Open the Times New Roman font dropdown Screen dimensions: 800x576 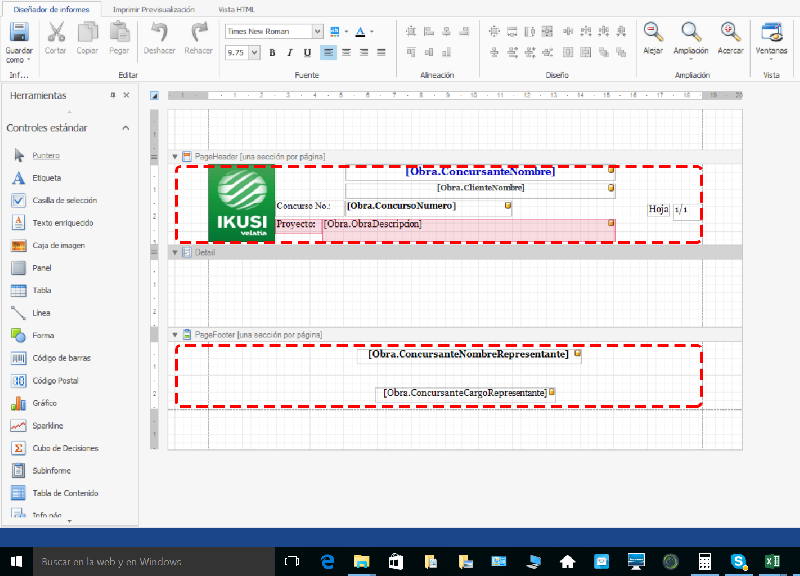[318, 31]
